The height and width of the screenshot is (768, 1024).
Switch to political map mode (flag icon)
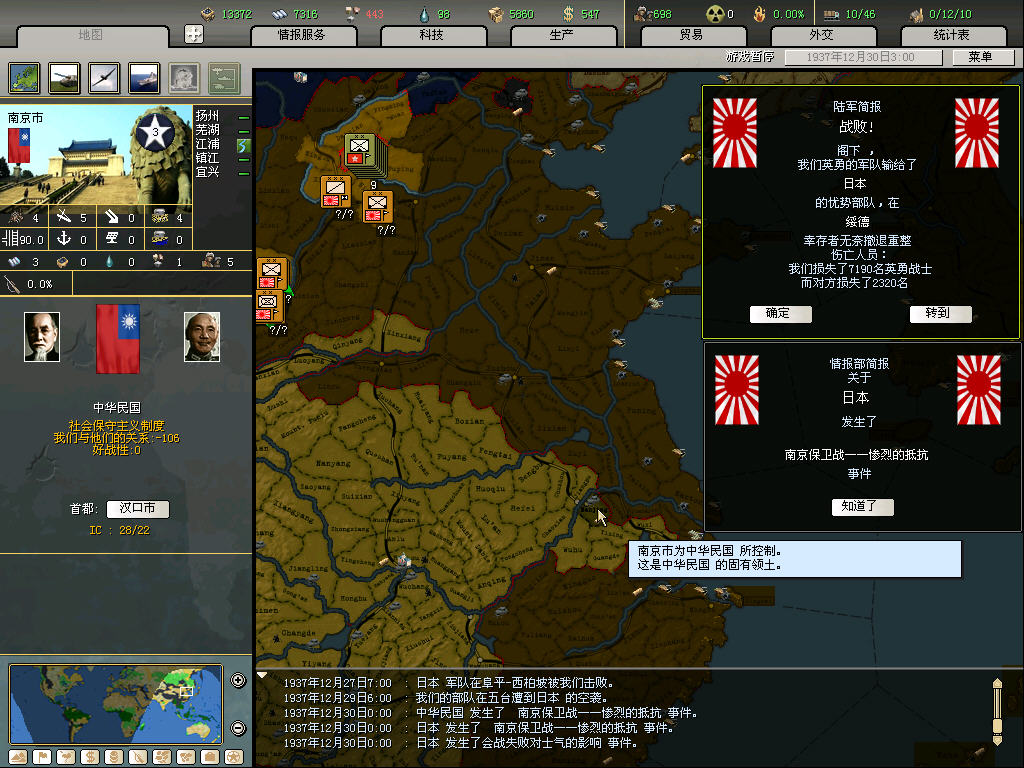pyautogui.click(x=42, y=757)
